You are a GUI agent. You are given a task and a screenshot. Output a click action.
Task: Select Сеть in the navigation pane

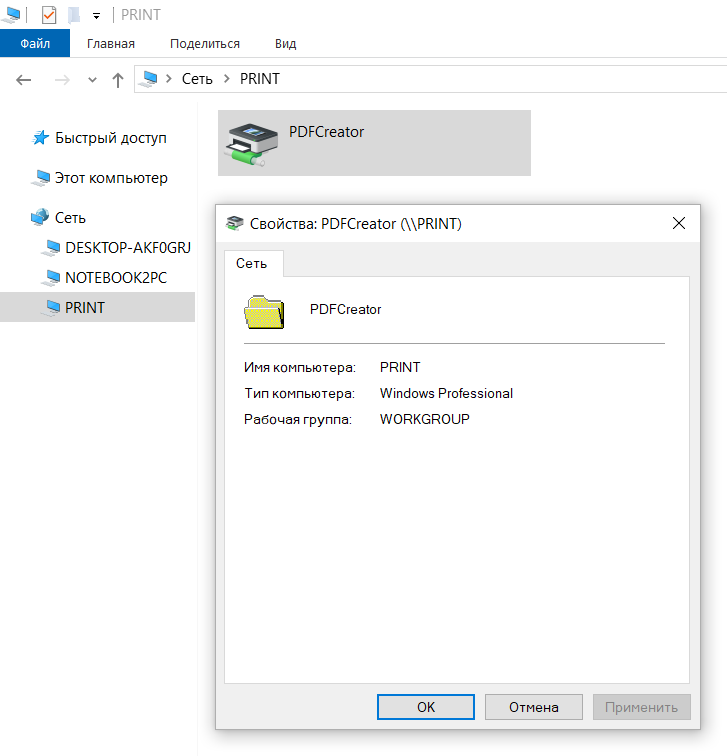click(x=70, y=218)
